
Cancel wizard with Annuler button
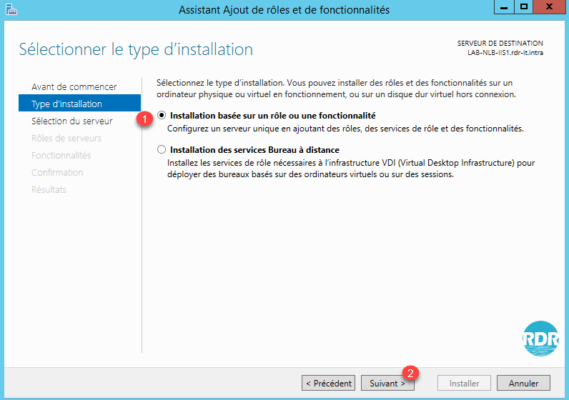[x=523, y=383]
